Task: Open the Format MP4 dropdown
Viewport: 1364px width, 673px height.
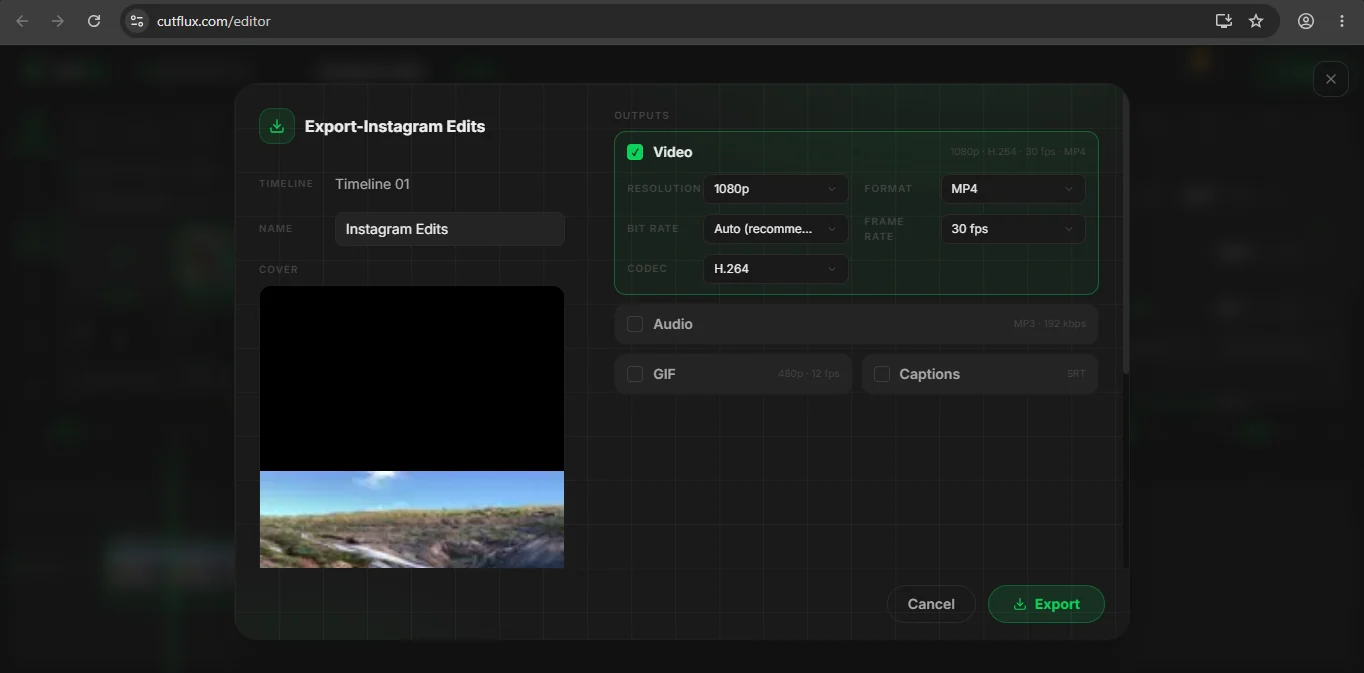Action: tap(1013, 189)
